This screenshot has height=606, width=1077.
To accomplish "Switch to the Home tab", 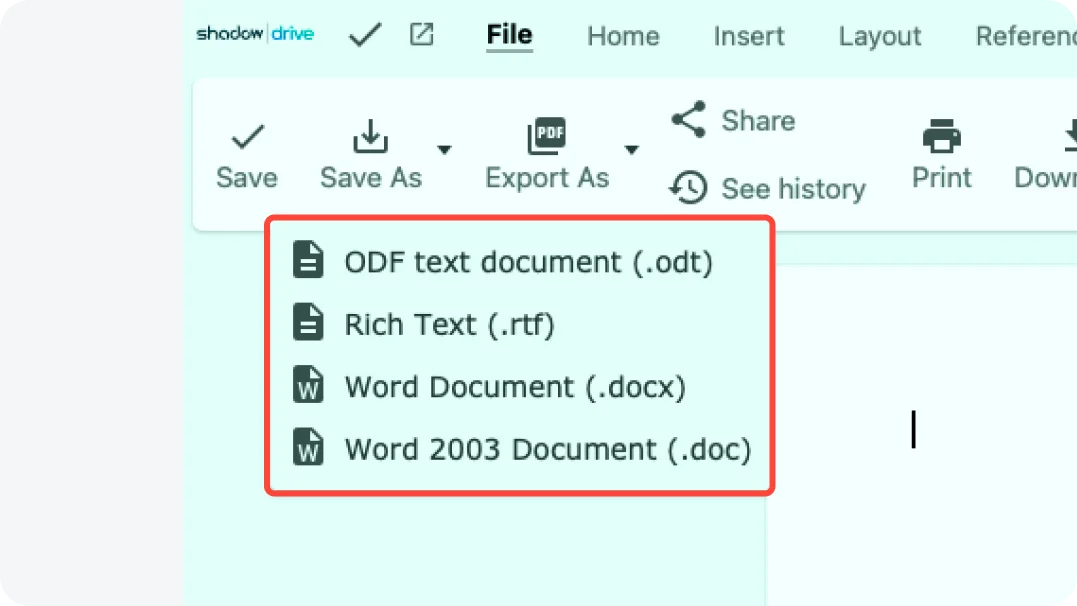I will [623, 36].
